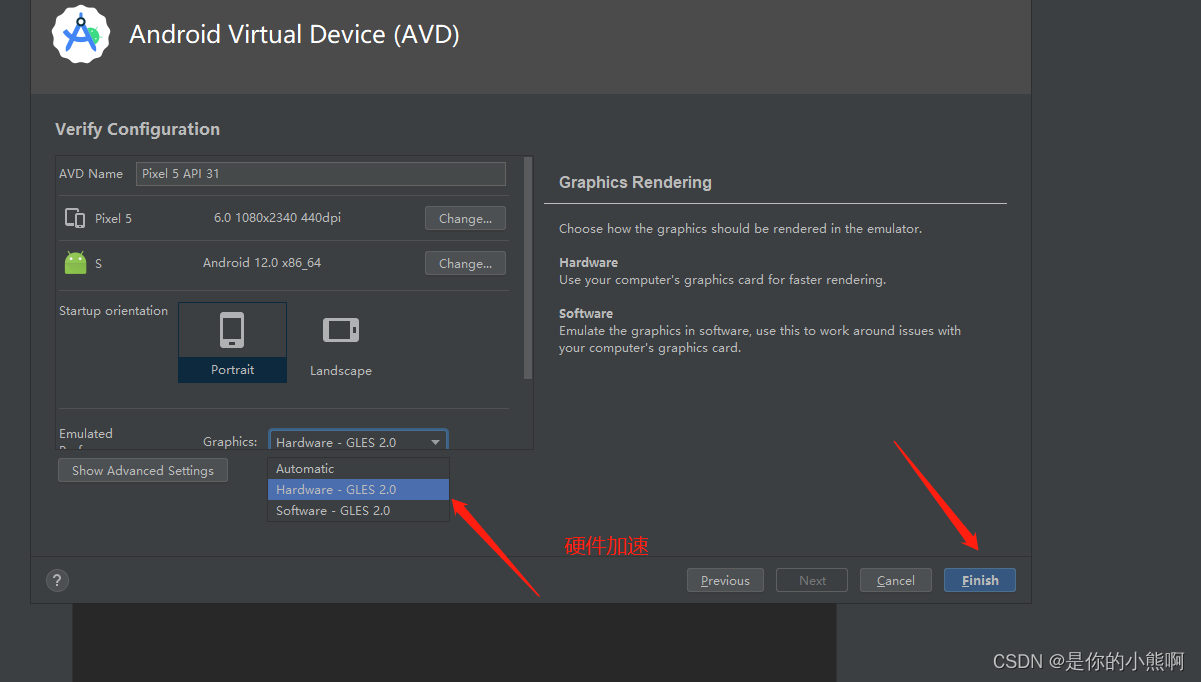Click the AVD Name text field
The height and width of the screenshot is (682, 1201).
[321, 173]
